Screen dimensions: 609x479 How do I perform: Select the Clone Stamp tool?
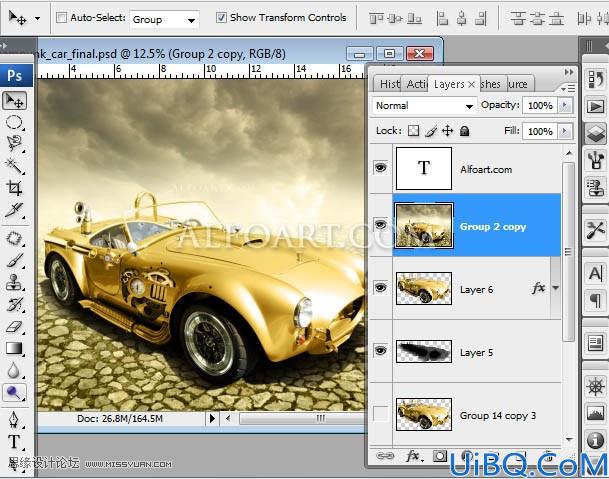(x=15, y=282)
